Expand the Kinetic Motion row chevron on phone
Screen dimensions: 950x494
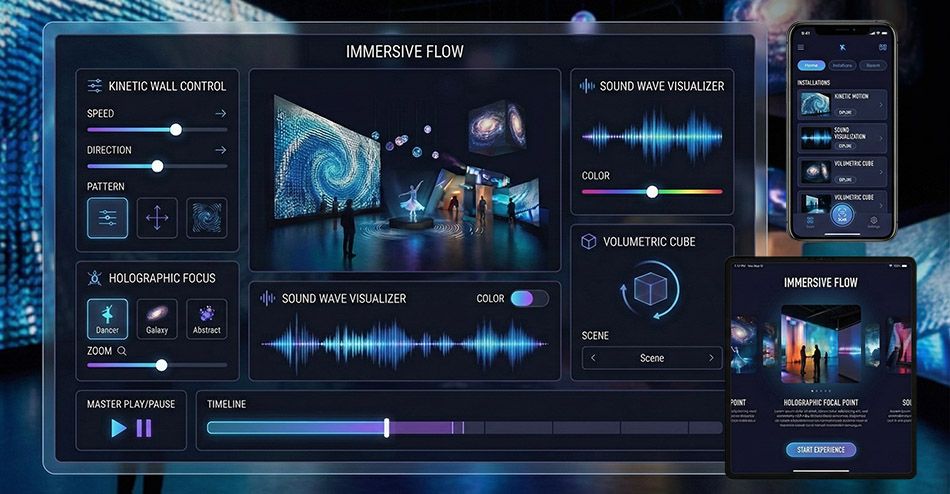click(881, 105)
